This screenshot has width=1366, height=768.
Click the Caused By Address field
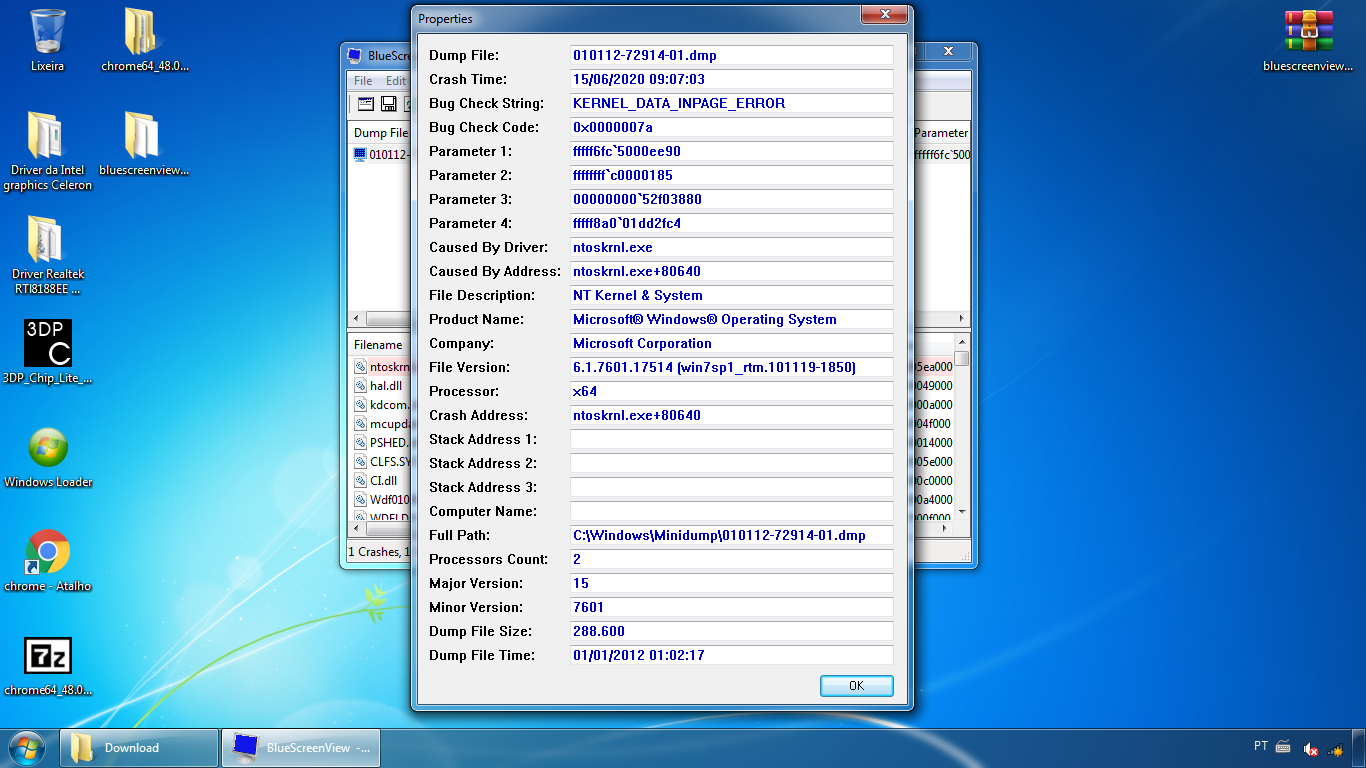pos(732,271)
